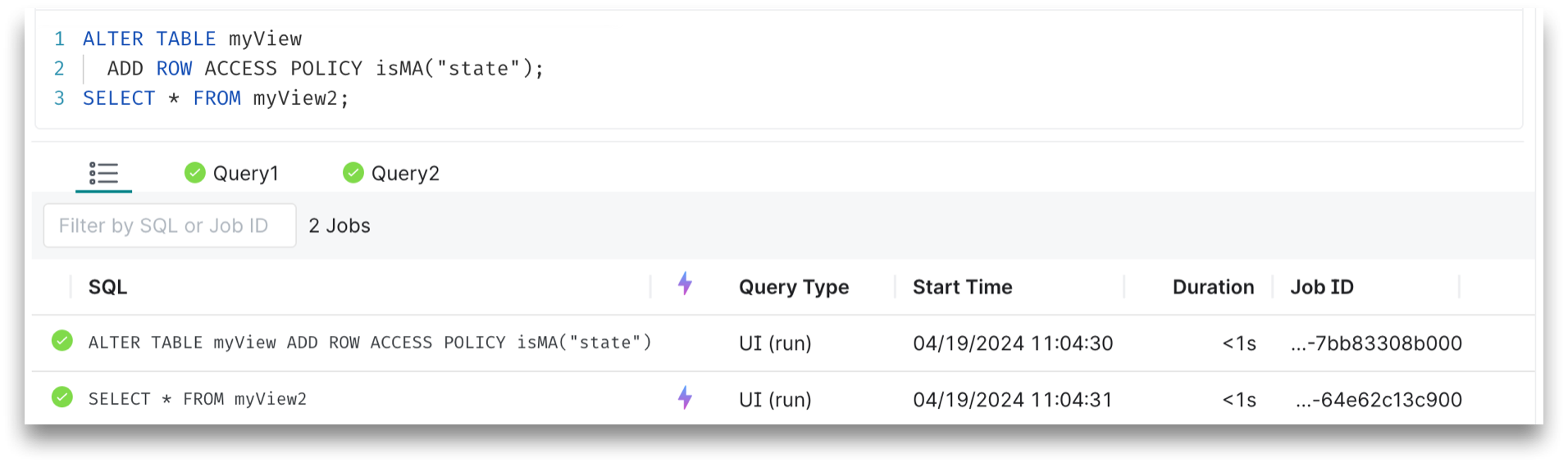Place cursor on editor line 3 SELECT statement
1568x467 pixels.
pos(216,98)
